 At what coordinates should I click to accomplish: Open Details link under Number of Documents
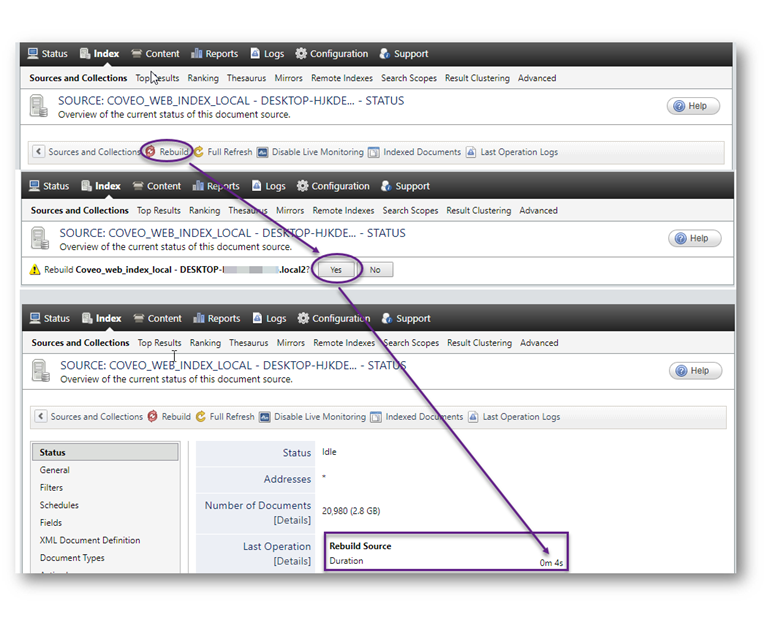292,520
